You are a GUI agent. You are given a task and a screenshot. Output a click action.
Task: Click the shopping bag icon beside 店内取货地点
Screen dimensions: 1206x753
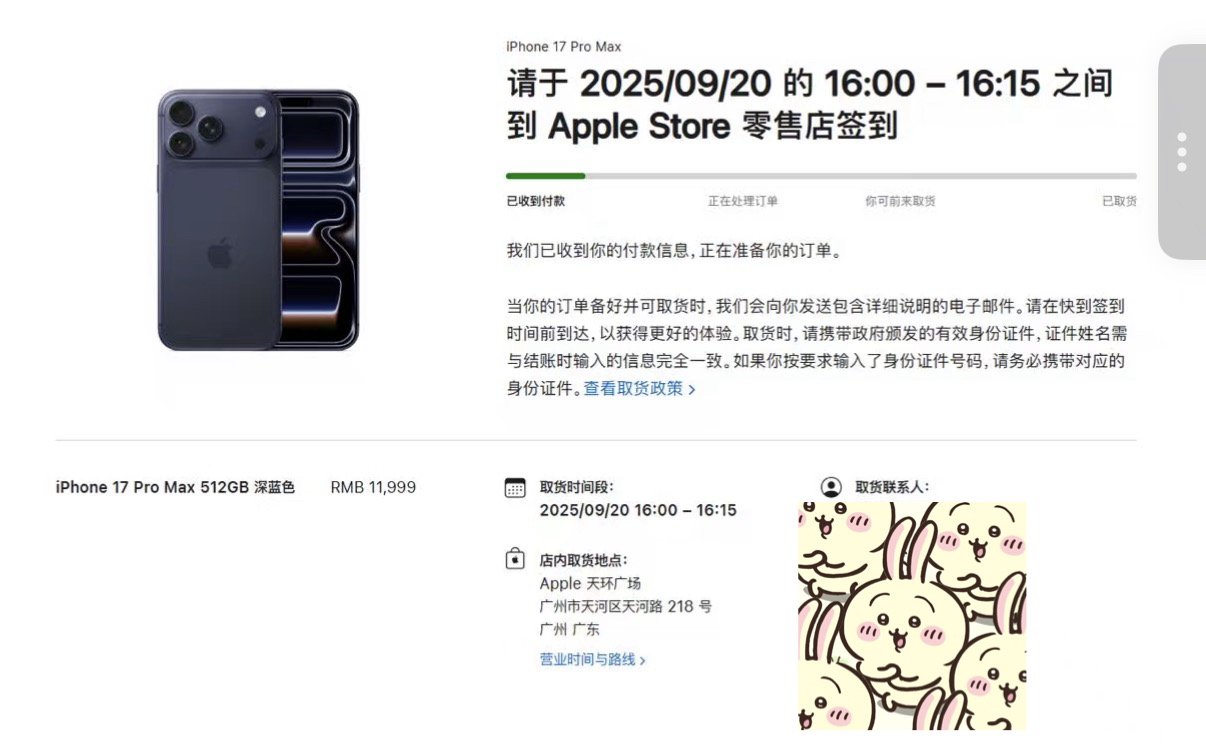[x=515, y=559]
